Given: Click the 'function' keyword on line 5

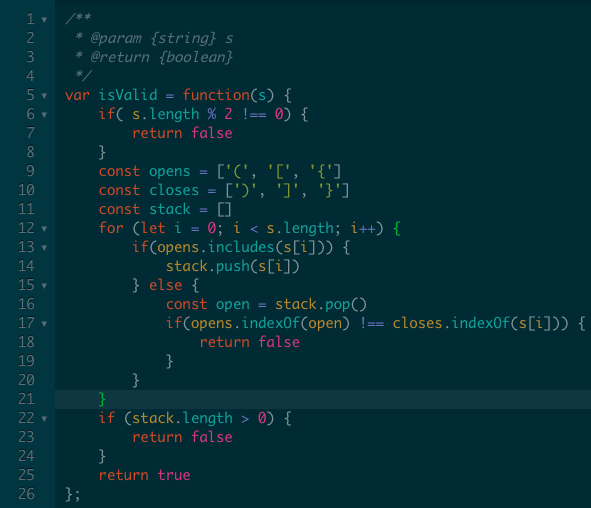Looking at the screenshot, I should tap(216, 95).
